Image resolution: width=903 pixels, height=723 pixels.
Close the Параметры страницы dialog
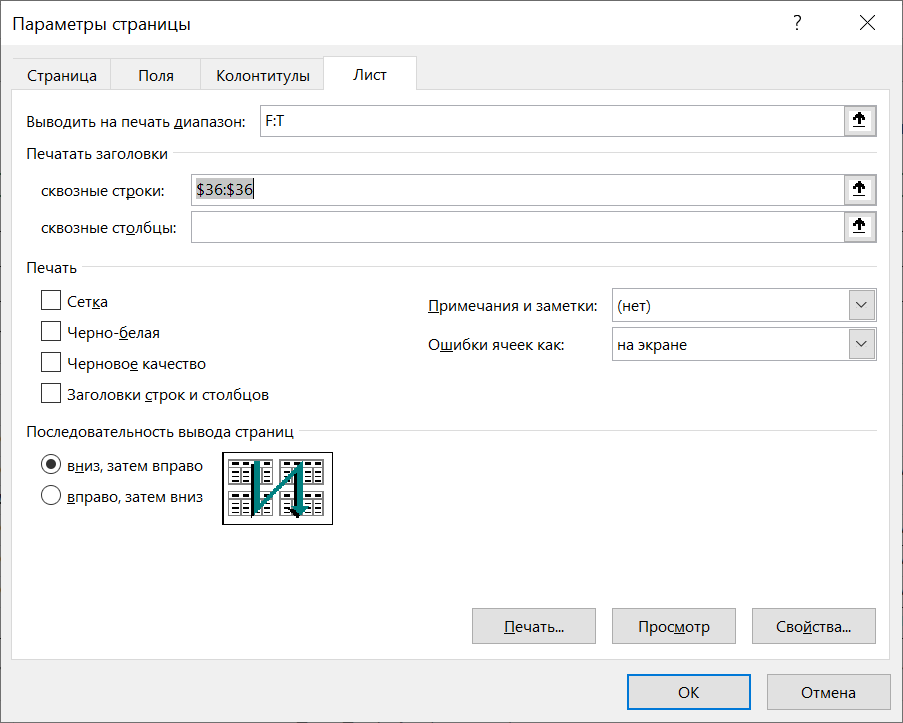click(867, 23)
